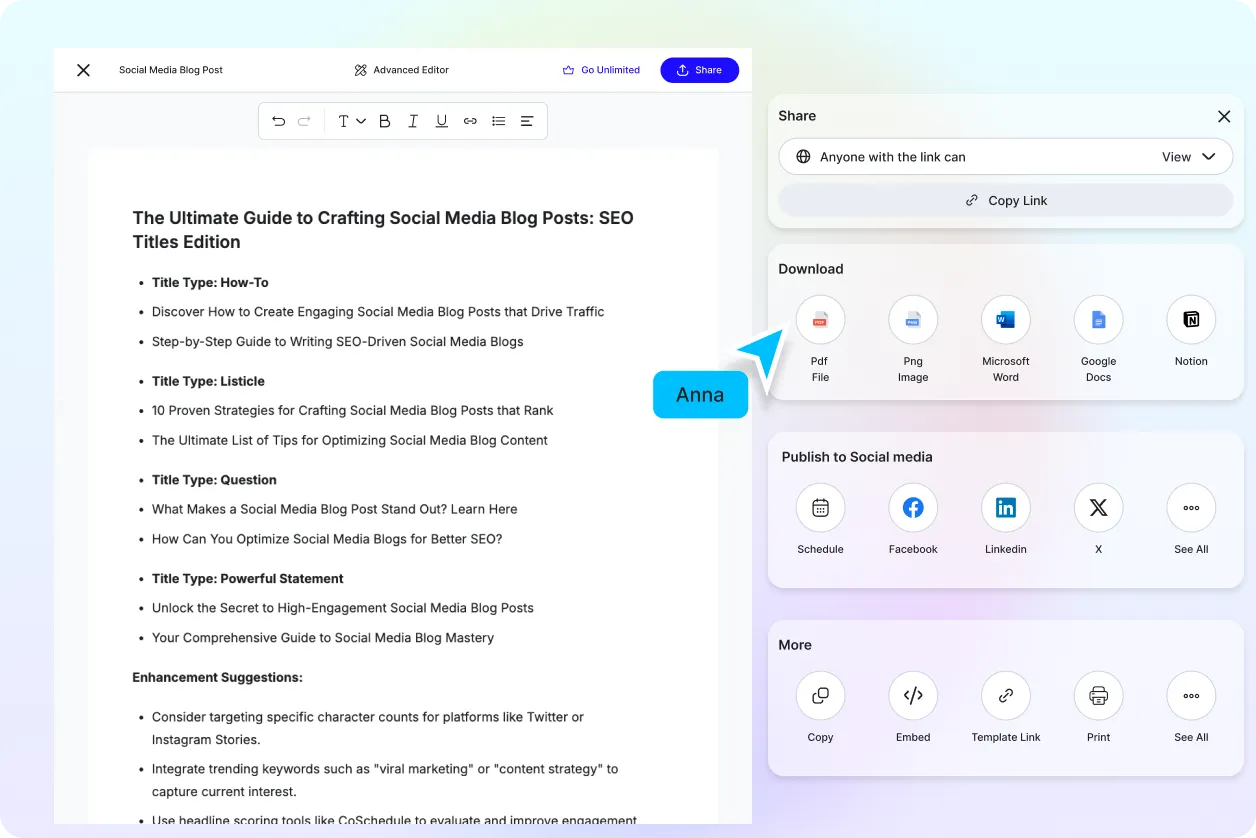This screenshot has height=838, width=1256.
Task: Export the post as a Png Image
Action: point(913,319)
